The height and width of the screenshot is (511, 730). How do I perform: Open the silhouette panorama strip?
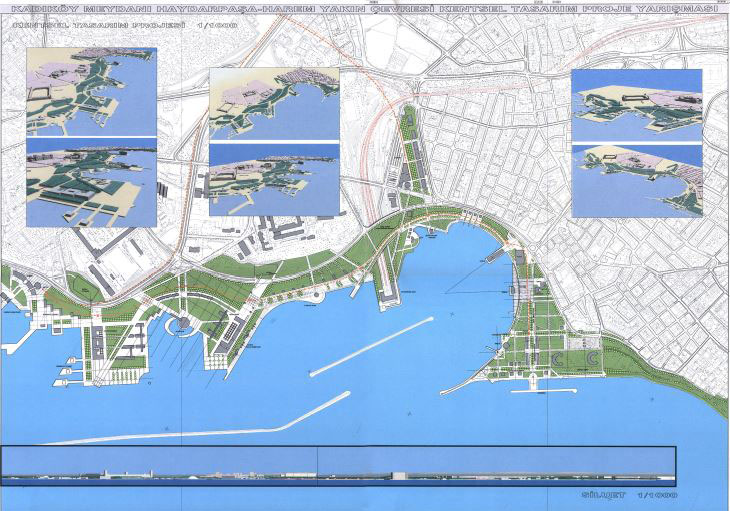(339, 466)
